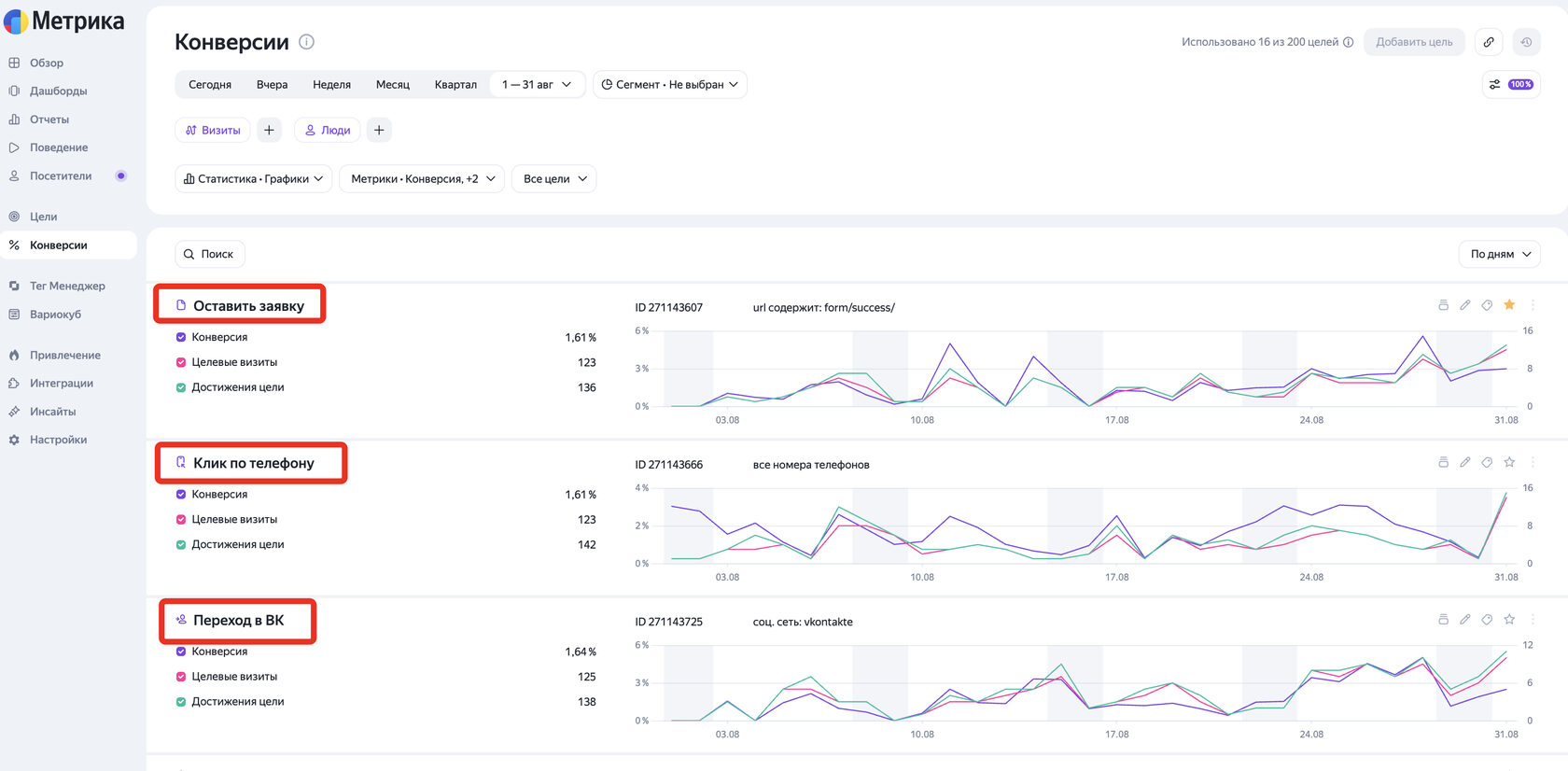Click plus icon next to Визиты segment
Image resolution: width=1568 pixels, height=771 pixels.
click(269, 130)
